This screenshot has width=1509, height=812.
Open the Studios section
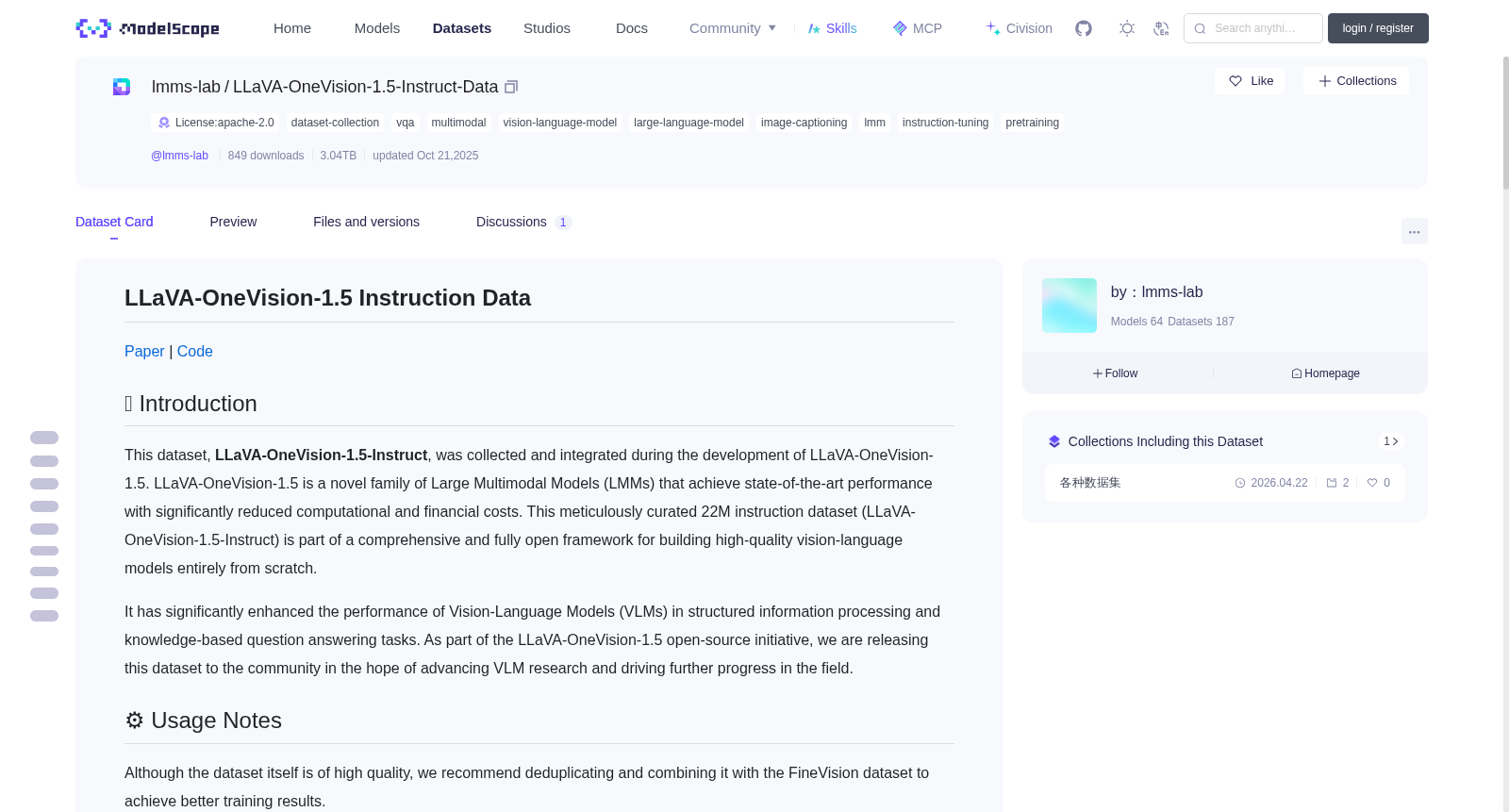[547, 28]
